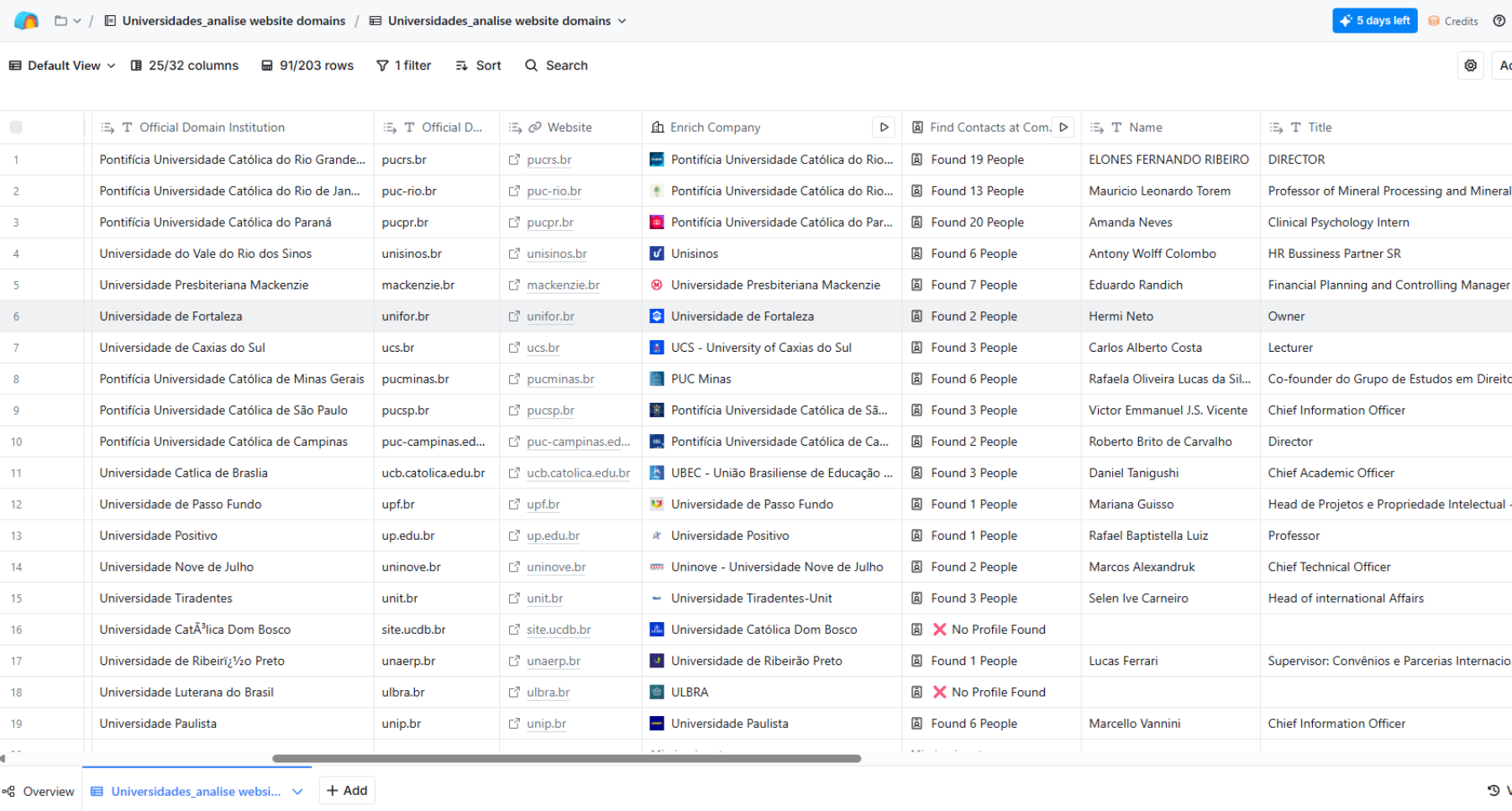Open the ucb.catolica.edu.br website link
Viewport: 1512px width, 811px height.
579,473
